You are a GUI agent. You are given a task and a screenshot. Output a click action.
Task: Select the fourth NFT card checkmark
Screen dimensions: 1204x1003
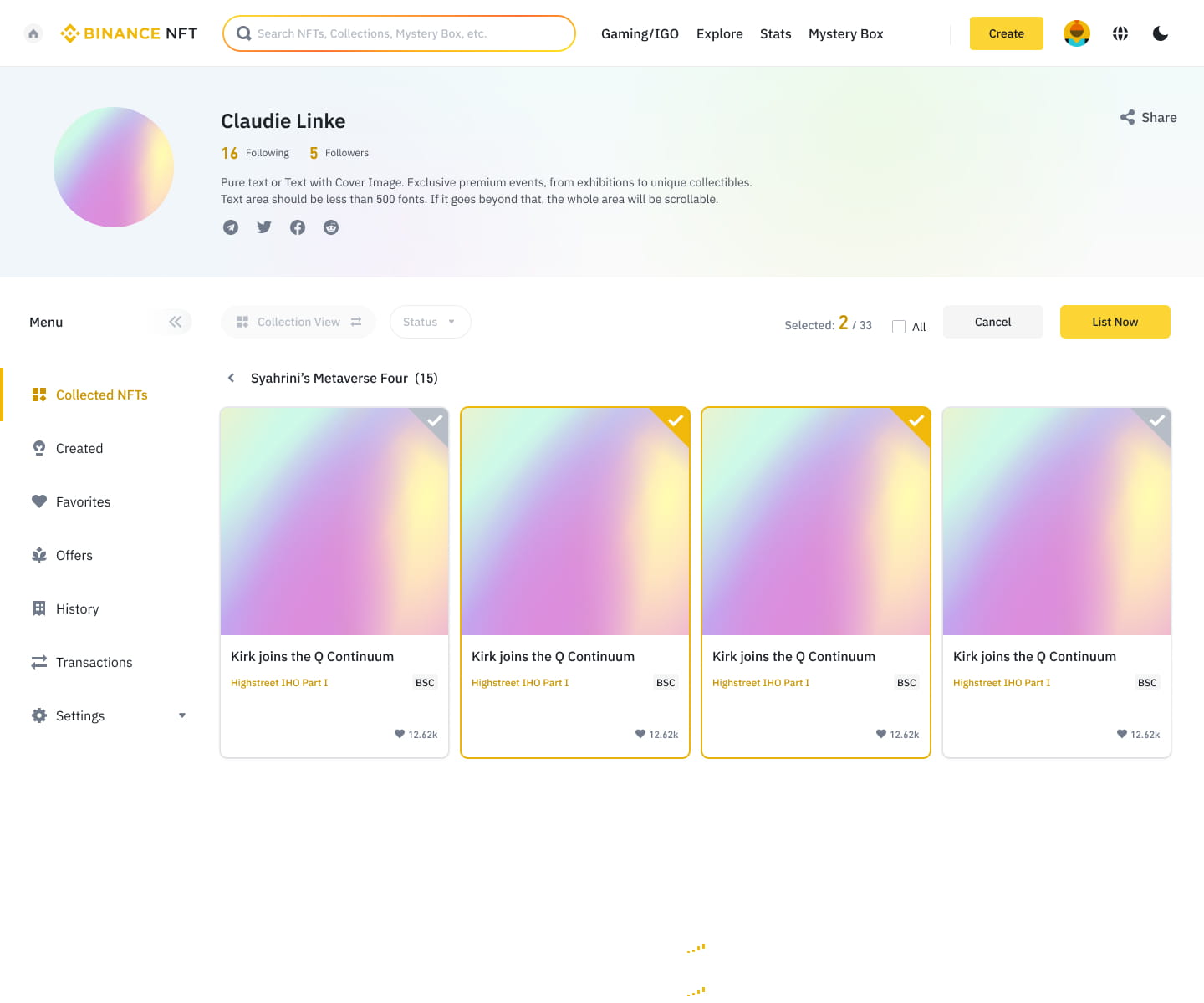[1157, 420]
